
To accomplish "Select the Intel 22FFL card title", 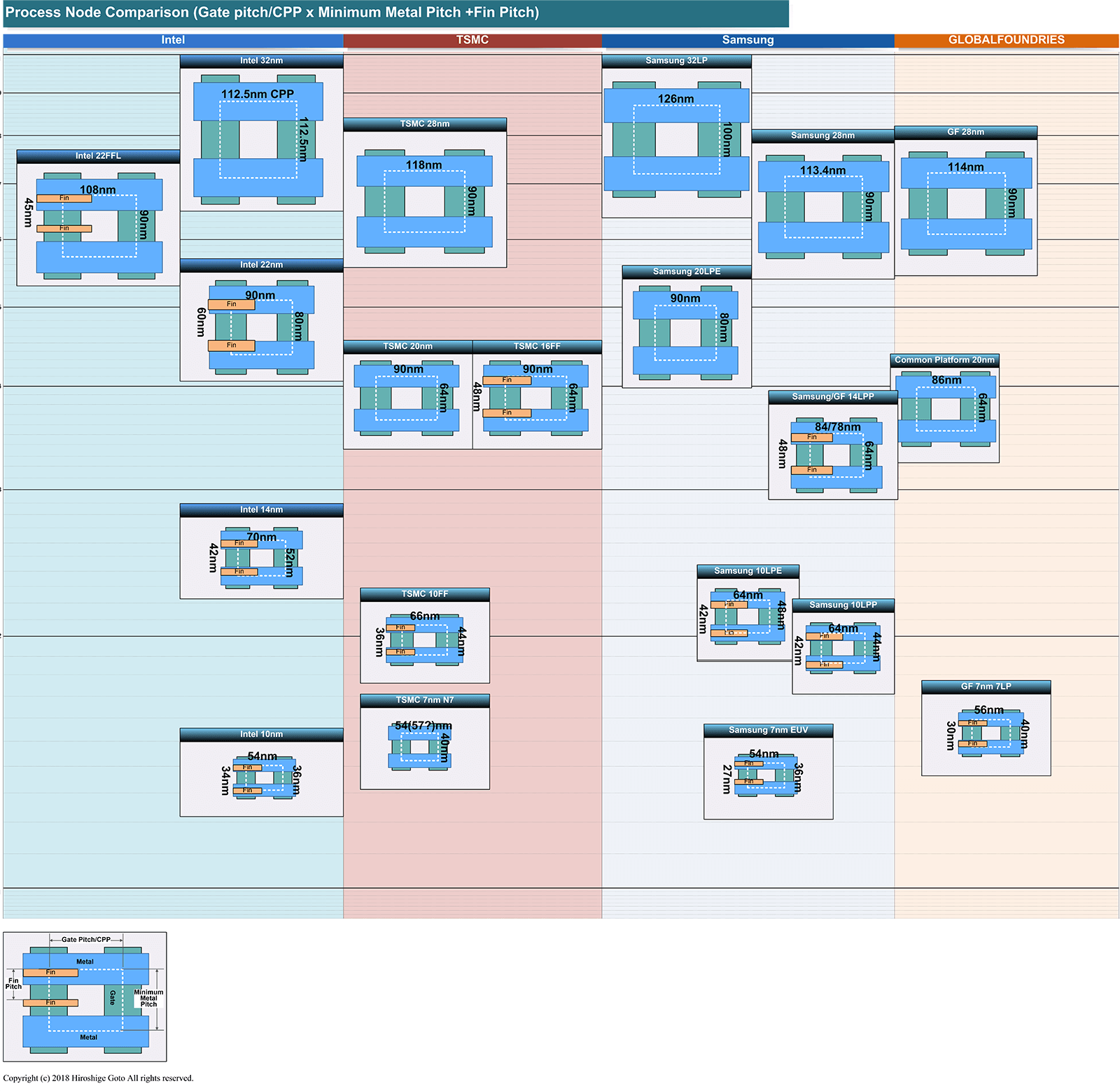I will [x=98, y=156].
